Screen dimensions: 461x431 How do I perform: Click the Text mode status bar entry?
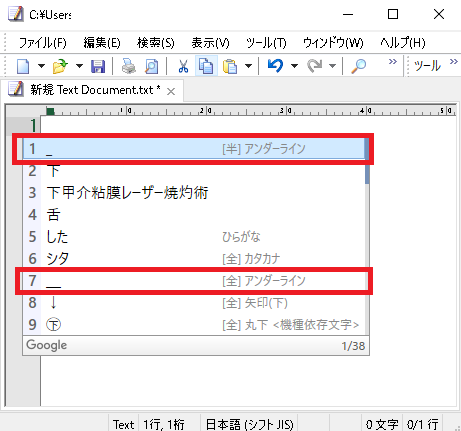tap(123, 424)
